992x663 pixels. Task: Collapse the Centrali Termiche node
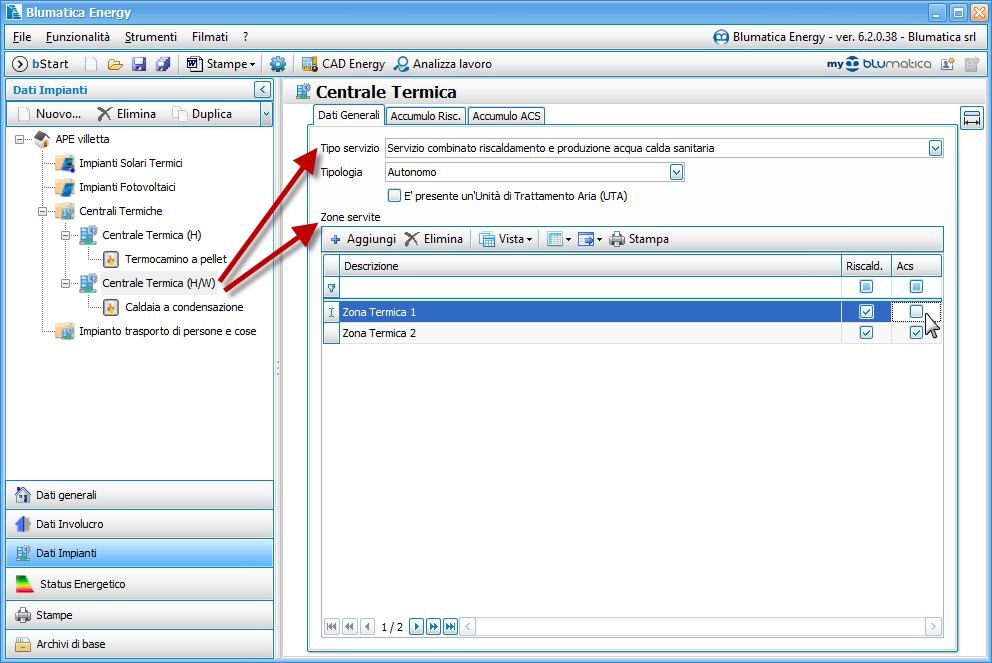pos(42,211)
